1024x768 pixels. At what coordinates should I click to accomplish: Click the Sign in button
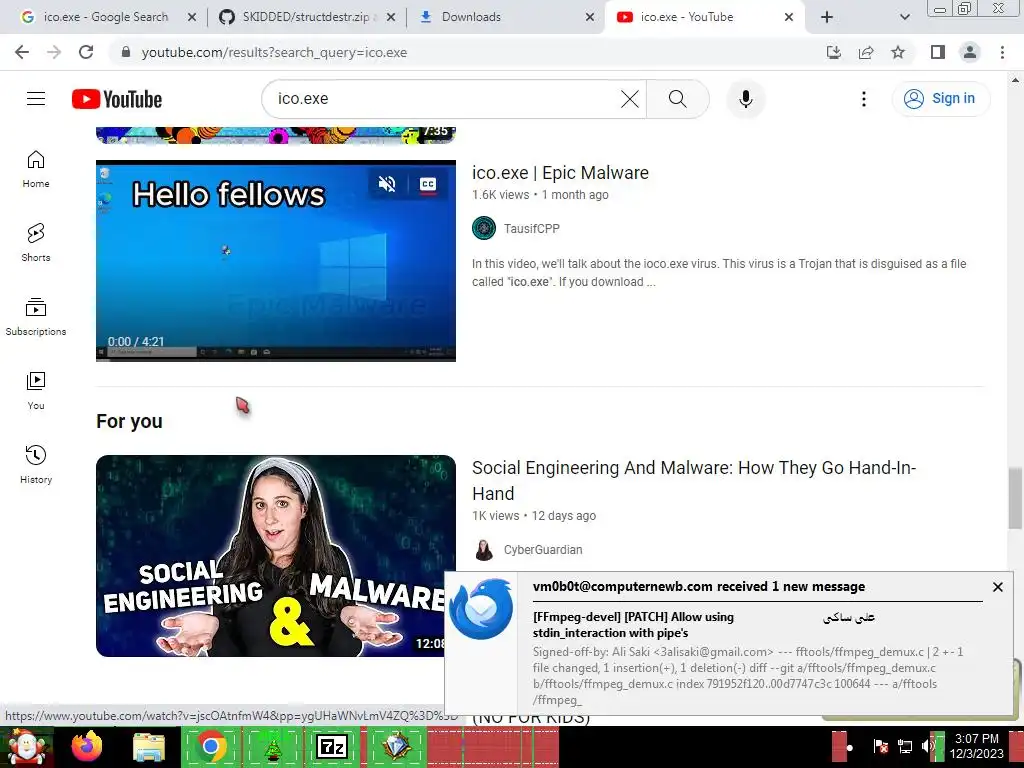(x=940, y=99)
